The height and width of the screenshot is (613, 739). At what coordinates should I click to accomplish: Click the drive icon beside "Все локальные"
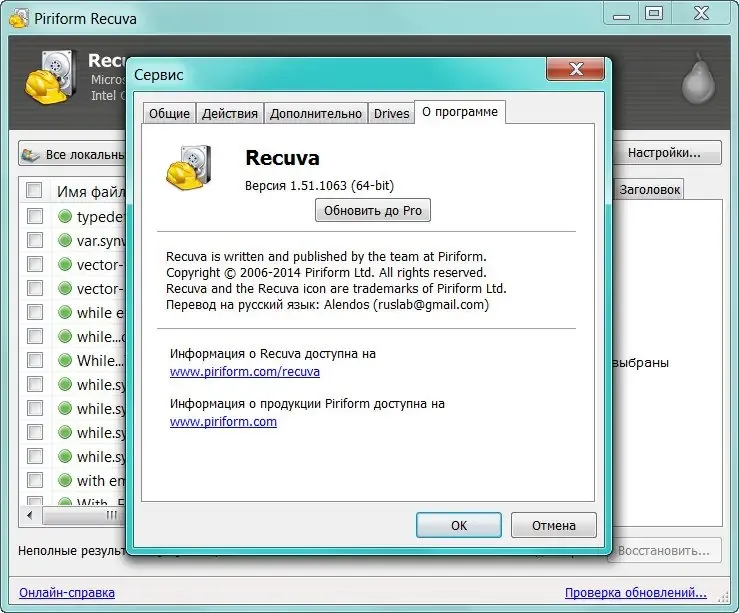(31, 155)
